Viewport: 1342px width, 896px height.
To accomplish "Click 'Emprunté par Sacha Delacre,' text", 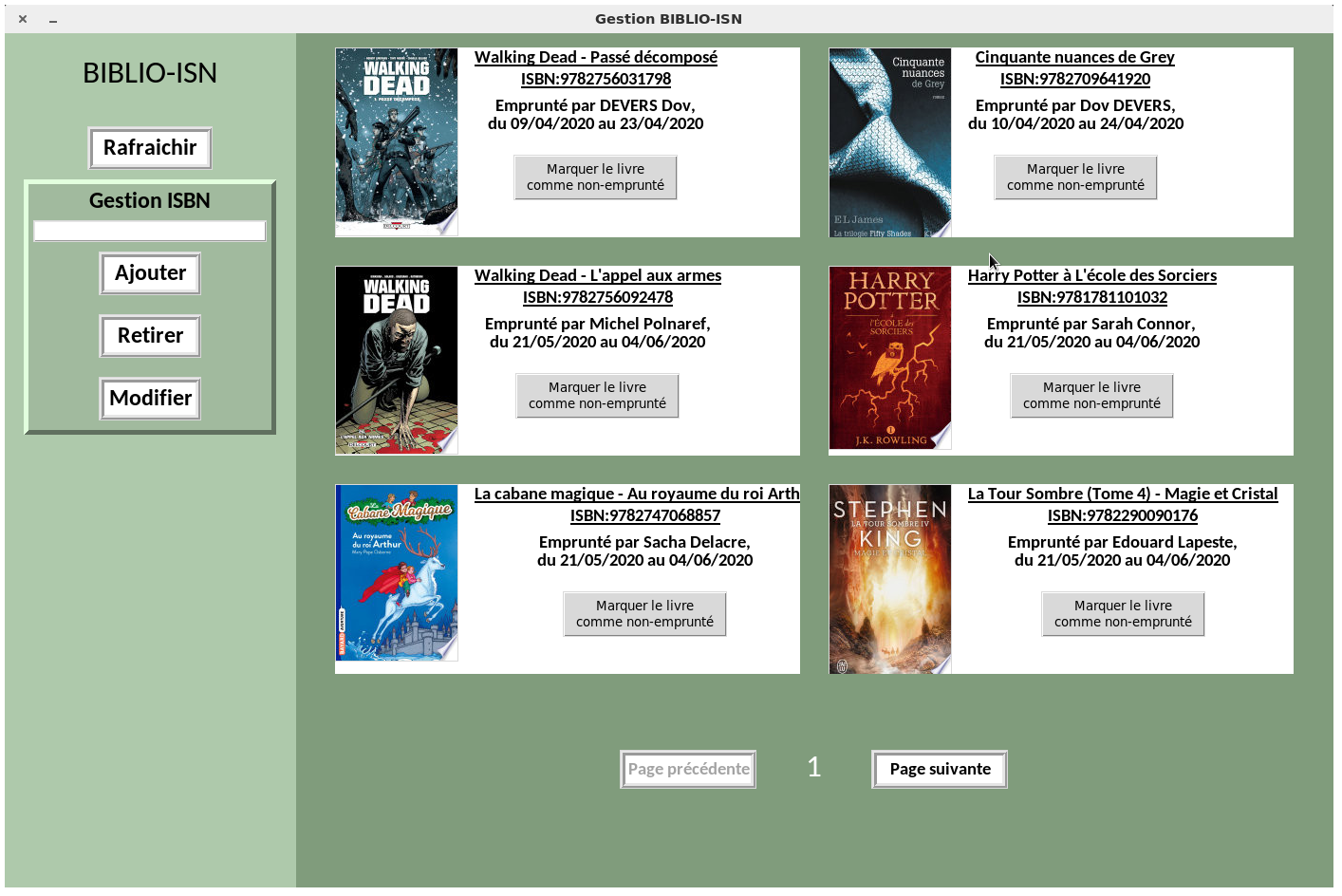I will (644, 543).
